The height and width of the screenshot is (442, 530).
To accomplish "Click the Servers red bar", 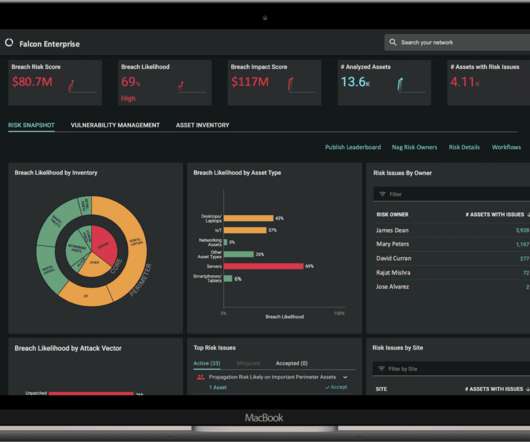I will coord(264,266).
